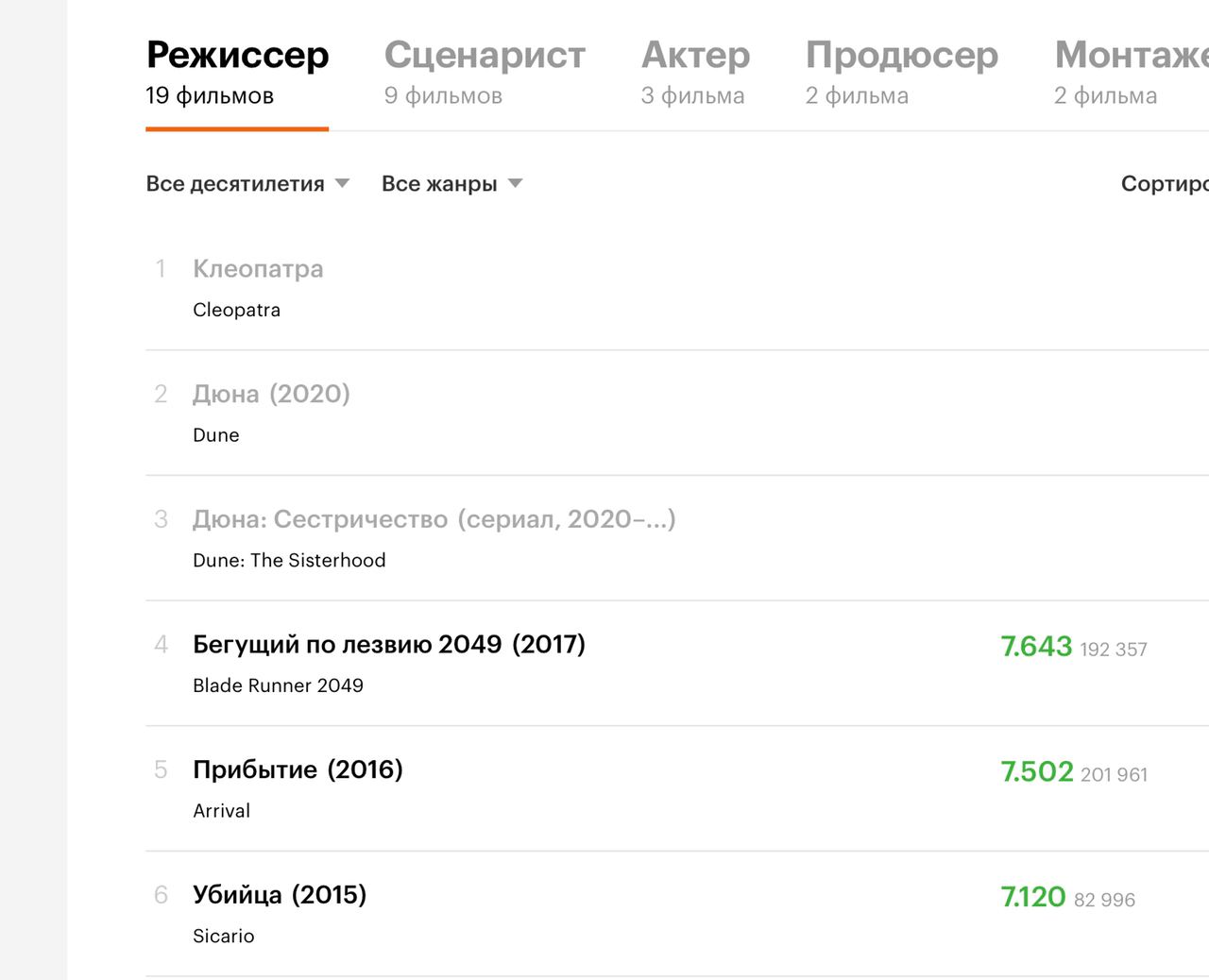Viewport: 1209px width, 980px height.
Task: Expand the Все десятилетия filter
Action: pyautogui.click(x=247, y=184)
